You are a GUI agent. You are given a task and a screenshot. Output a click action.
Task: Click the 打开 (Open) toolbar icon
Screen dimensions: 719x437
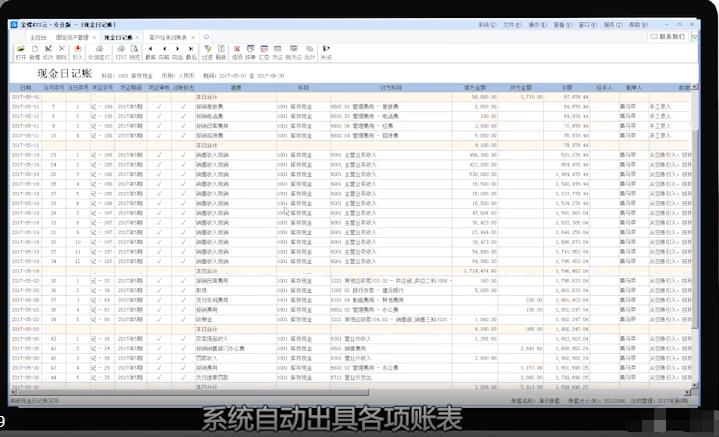(21, 52)
